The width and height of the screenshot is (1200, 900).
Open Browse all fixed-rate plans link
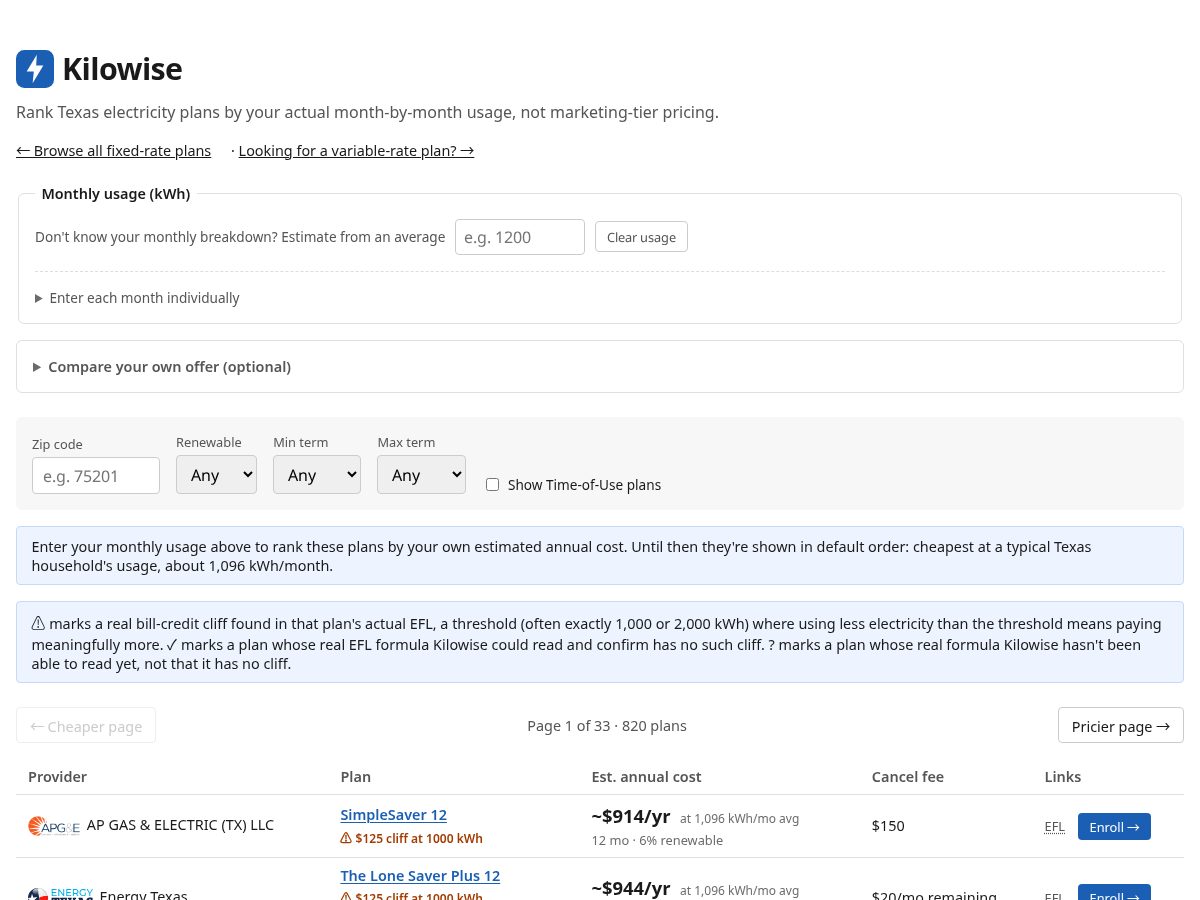point(114,151)
